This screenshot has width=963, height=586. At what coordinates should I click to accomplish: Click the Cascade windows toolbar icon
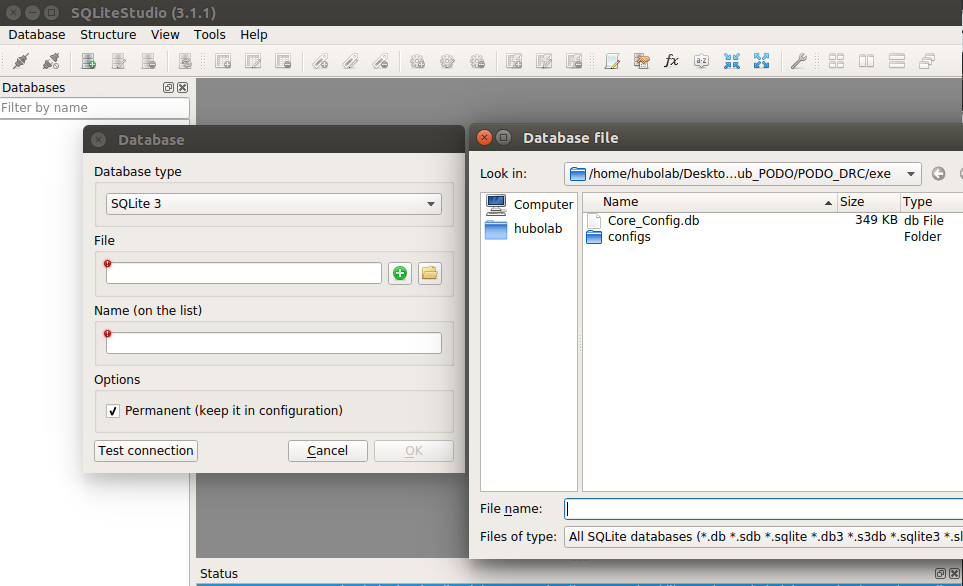click(927, 61)
